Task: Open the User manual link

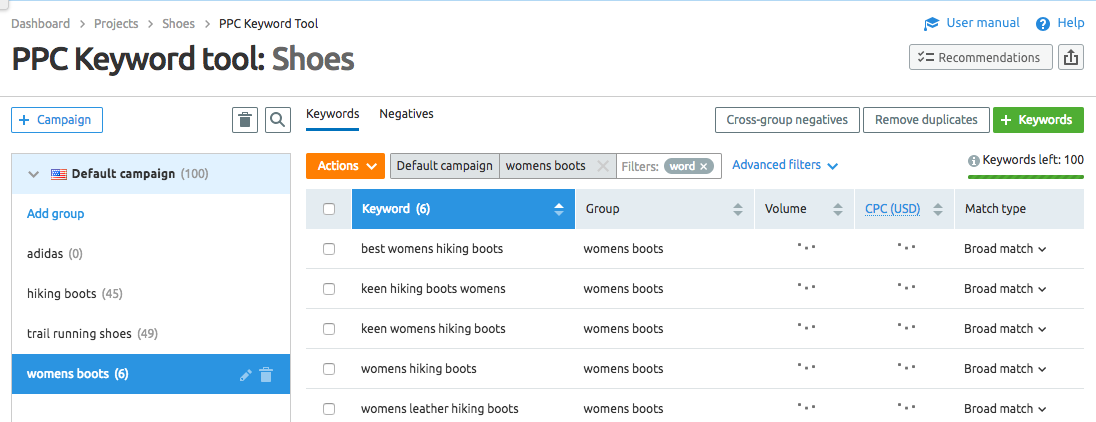Action: (x=982, y=23)
